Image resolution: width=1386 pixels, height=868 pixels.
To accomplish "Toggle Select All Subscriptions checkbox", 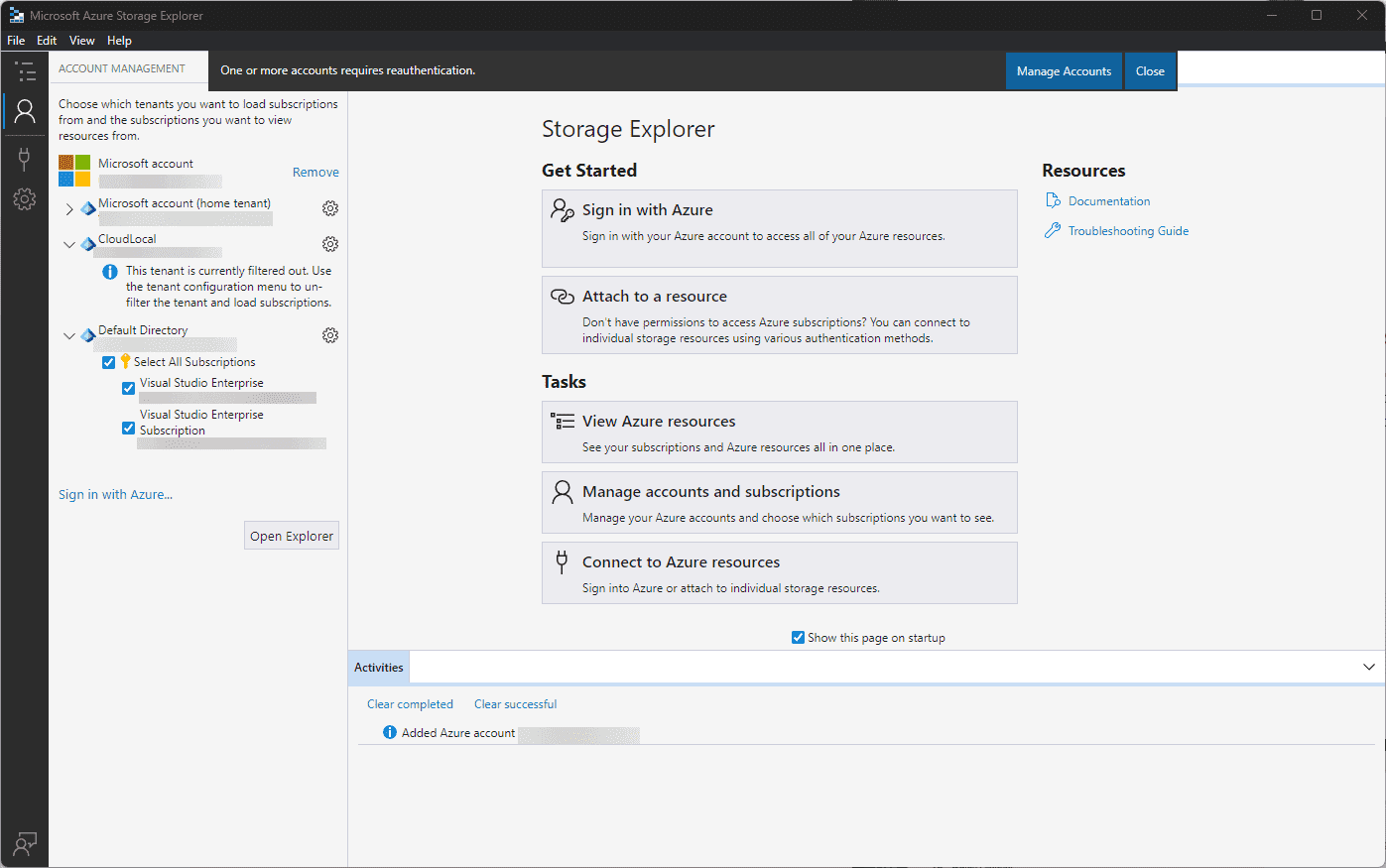I will tap(109, 362).
